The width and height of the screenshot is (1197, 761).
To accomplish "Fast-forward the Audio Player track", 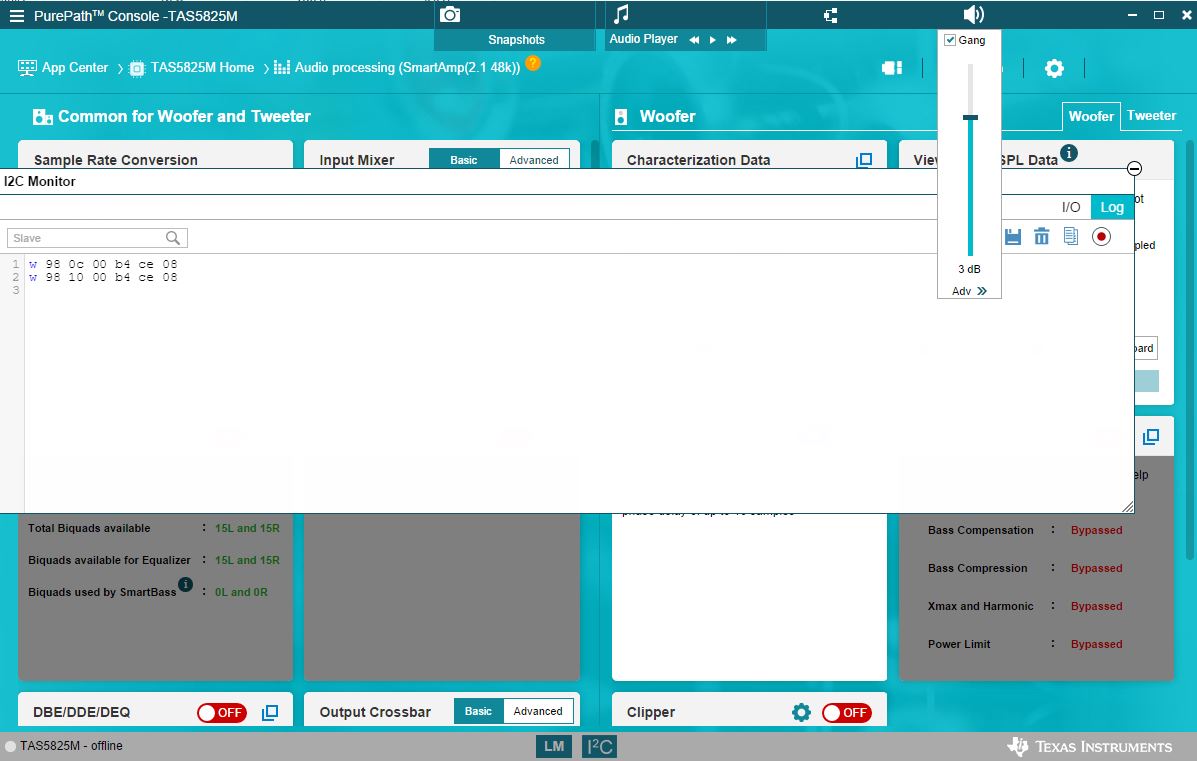I will coord(731,40).
